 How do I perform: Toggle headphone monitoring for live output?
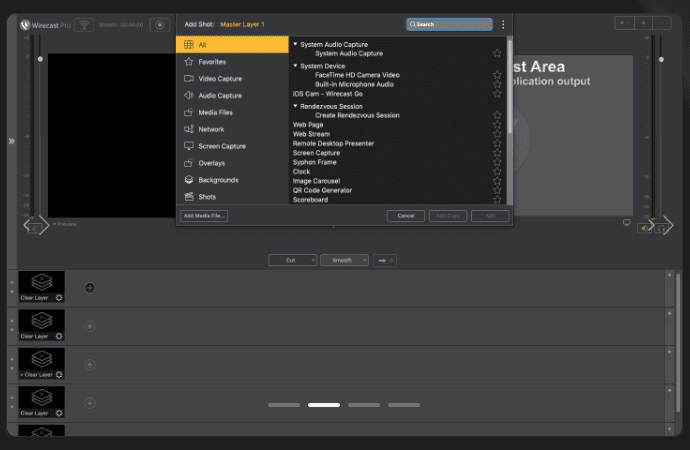[661, 228]
